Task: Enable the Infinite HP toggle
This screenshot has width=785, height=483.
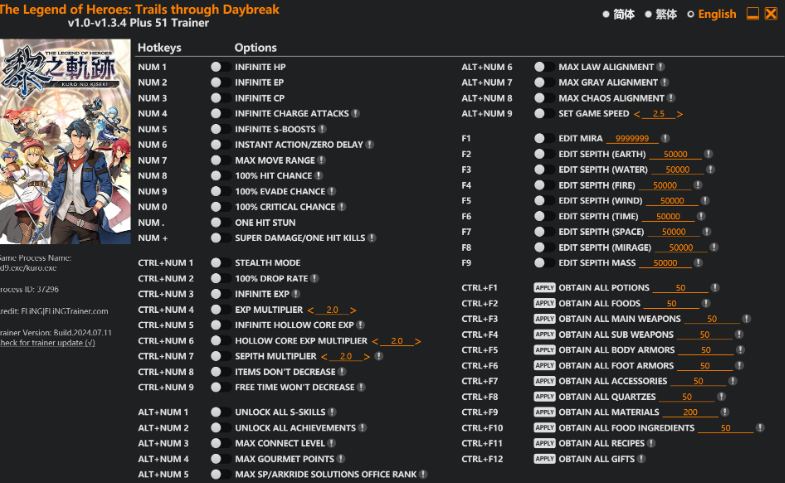Action: (x=216, y=67)
